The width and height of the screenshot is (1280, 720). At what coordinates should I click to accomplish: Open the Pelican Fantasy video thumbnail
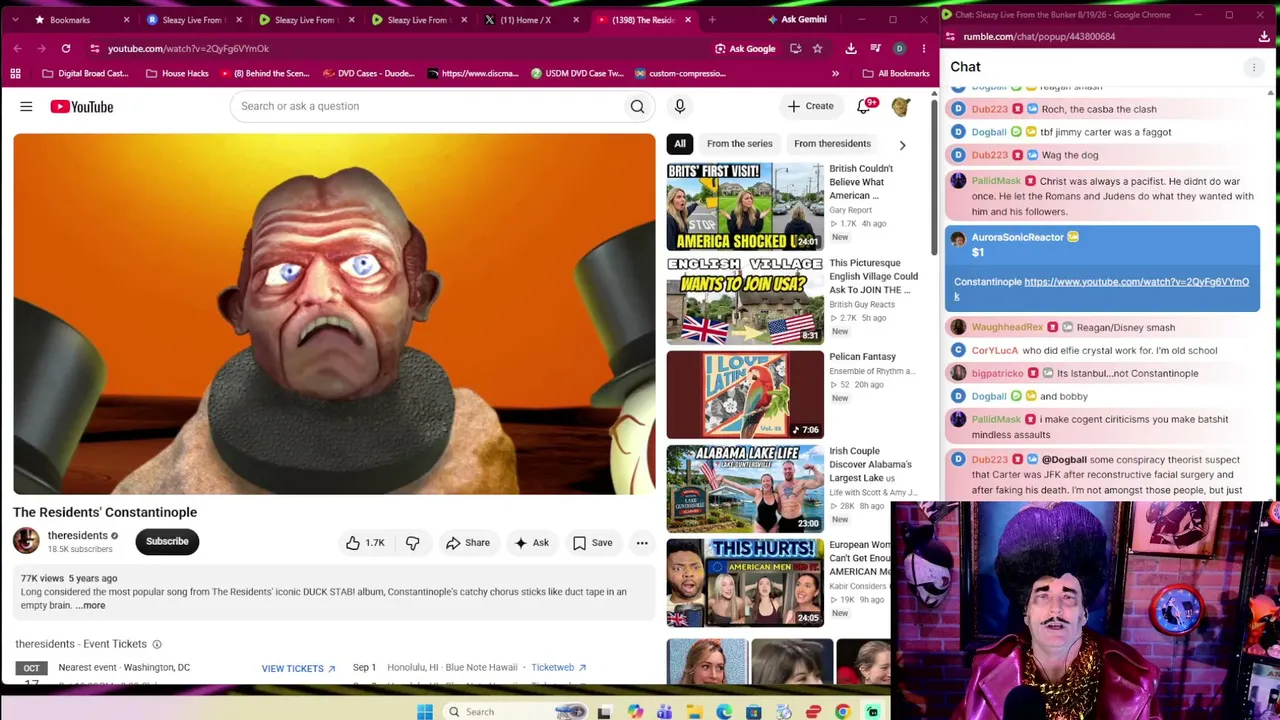pyautogui.click(x=745, y=395)
